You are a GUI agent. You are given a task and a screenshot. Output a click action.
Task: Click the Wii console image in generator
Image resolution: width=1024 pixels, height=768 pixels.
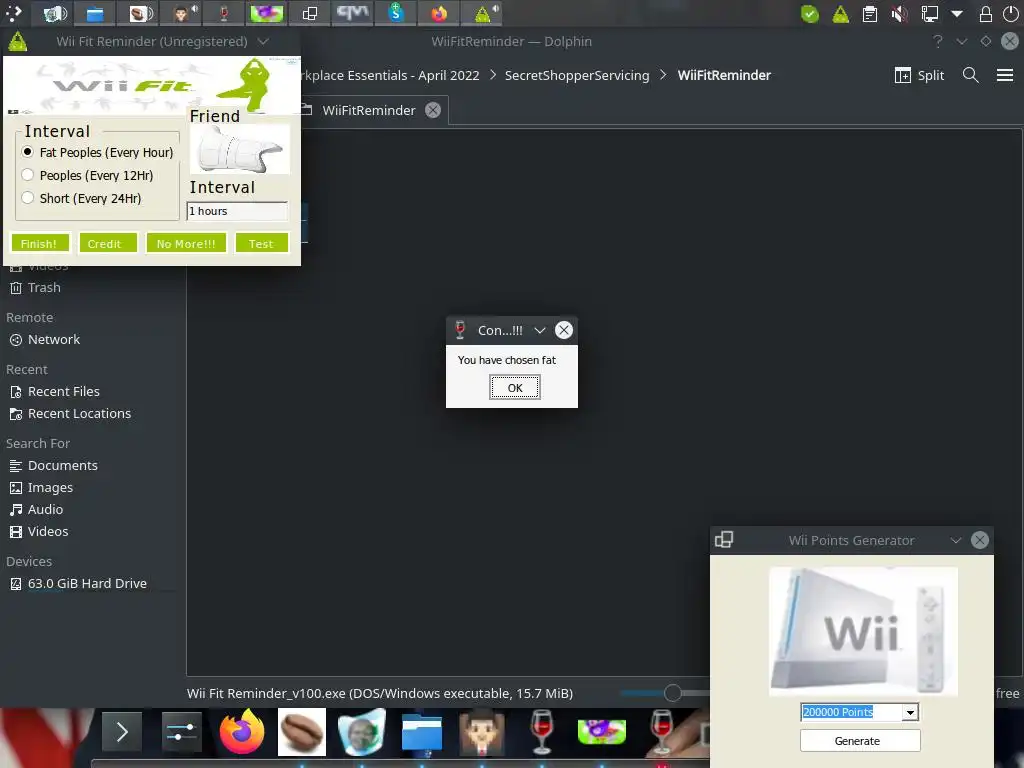pos(863,632)
